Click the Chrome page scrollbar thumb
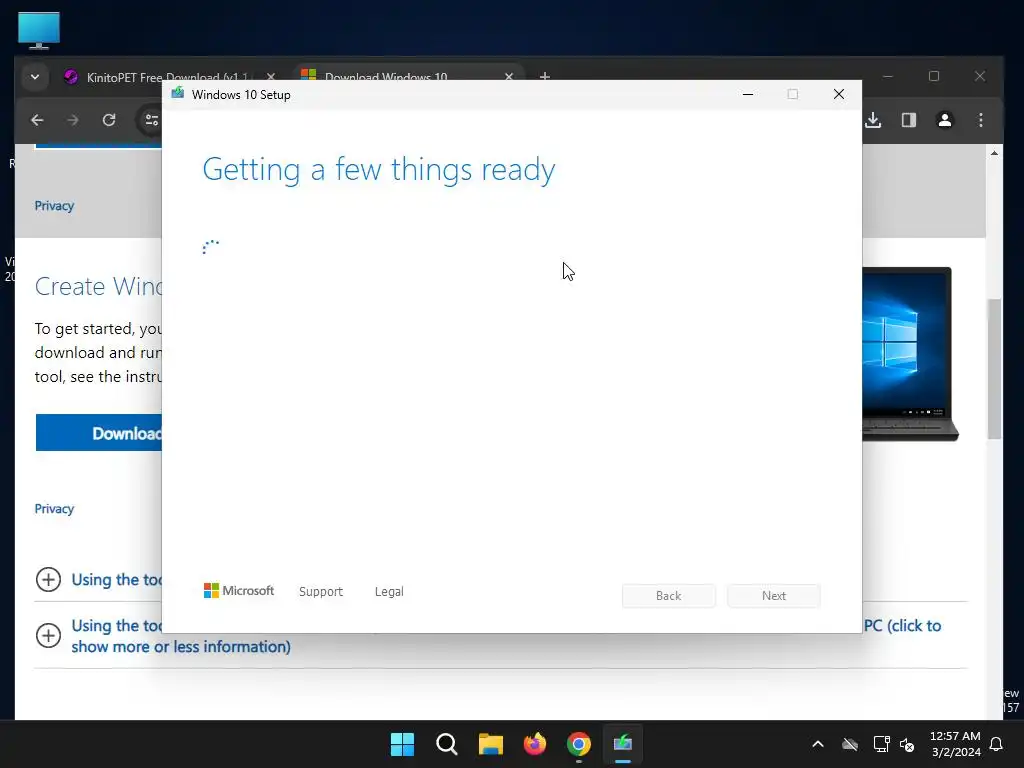 994,369
